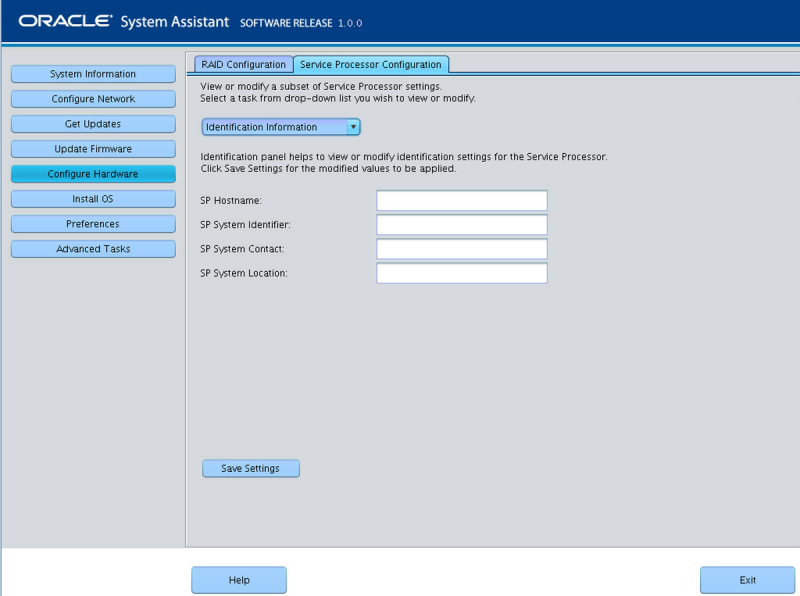Select the Configure Hardware sidebar button

coord(93,174)
